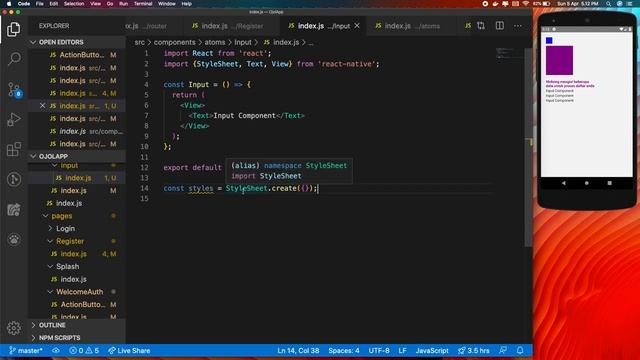Tap the emulator recent apps button

[610, 183]
